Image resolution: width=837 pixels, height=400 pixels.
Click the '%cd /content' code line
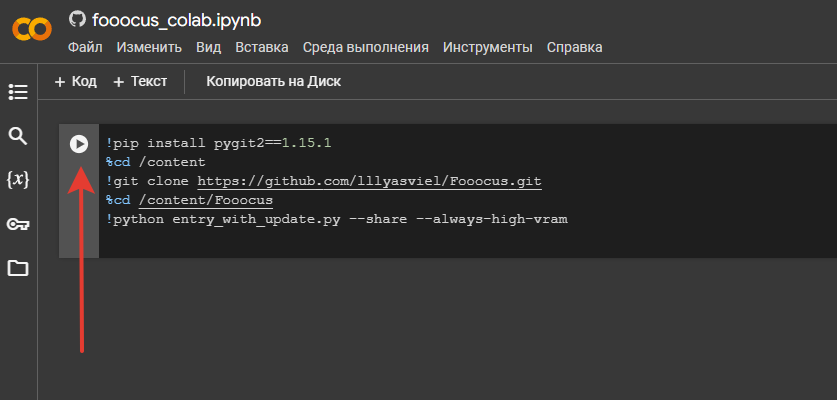tap(155, 162)
